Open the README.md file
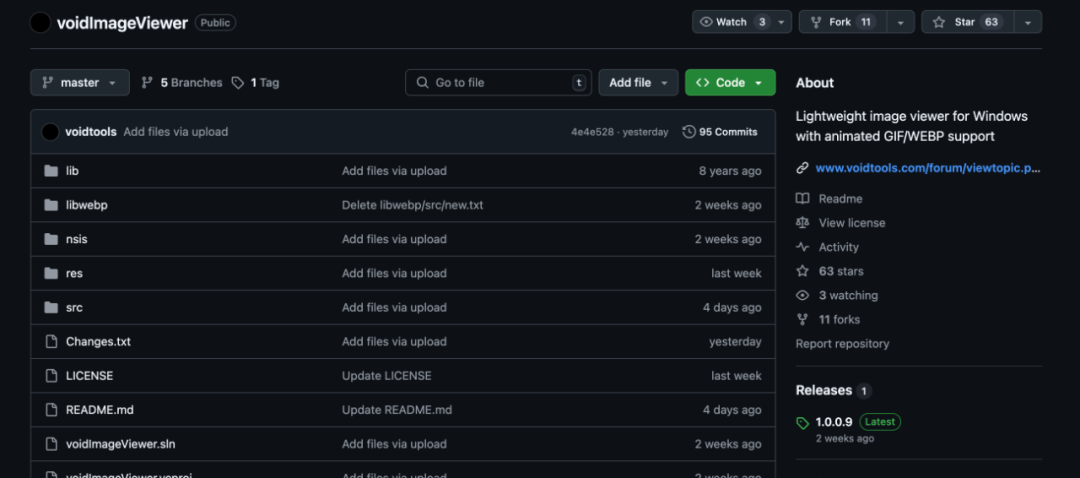 tap(100, 410)
